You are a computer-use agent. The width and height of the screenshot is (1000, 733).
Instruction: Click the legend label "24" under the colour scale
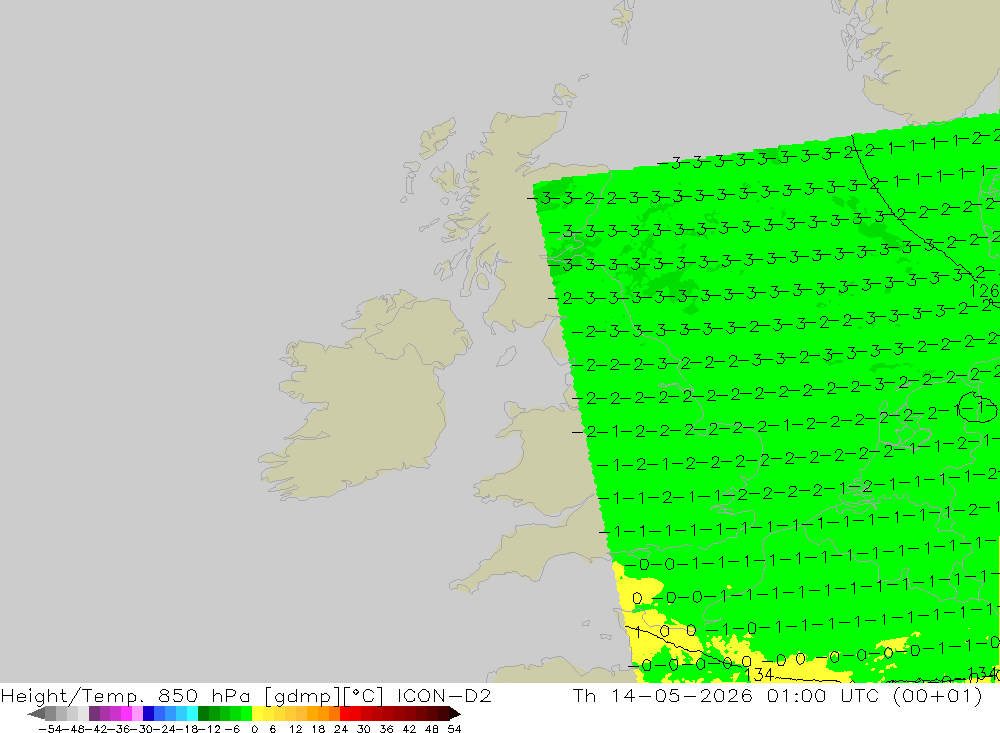341,729
